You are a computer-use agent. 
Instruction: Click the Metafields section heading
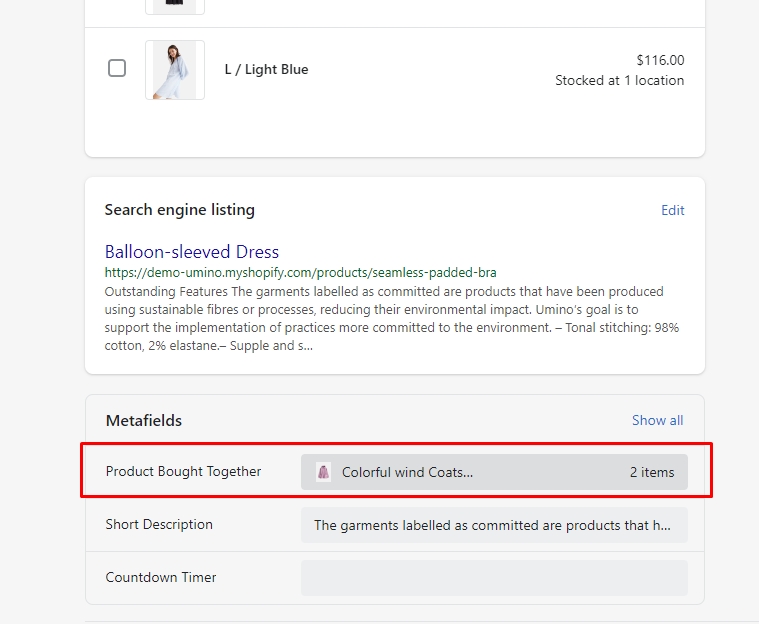[144, 421]
